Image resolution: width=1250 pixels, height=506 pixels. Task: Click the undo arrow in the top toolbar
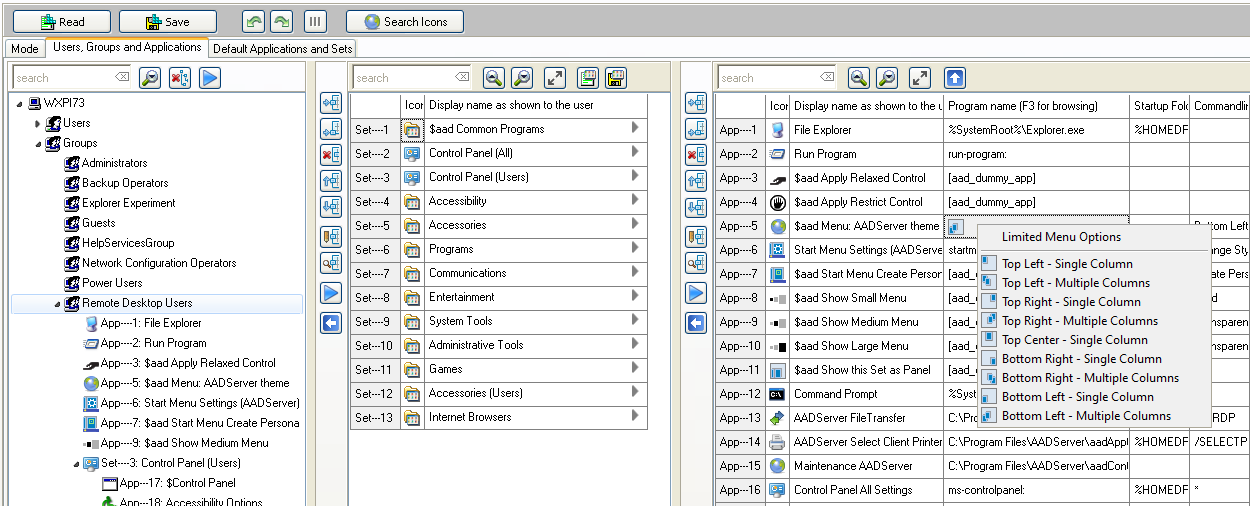(254, 21)
